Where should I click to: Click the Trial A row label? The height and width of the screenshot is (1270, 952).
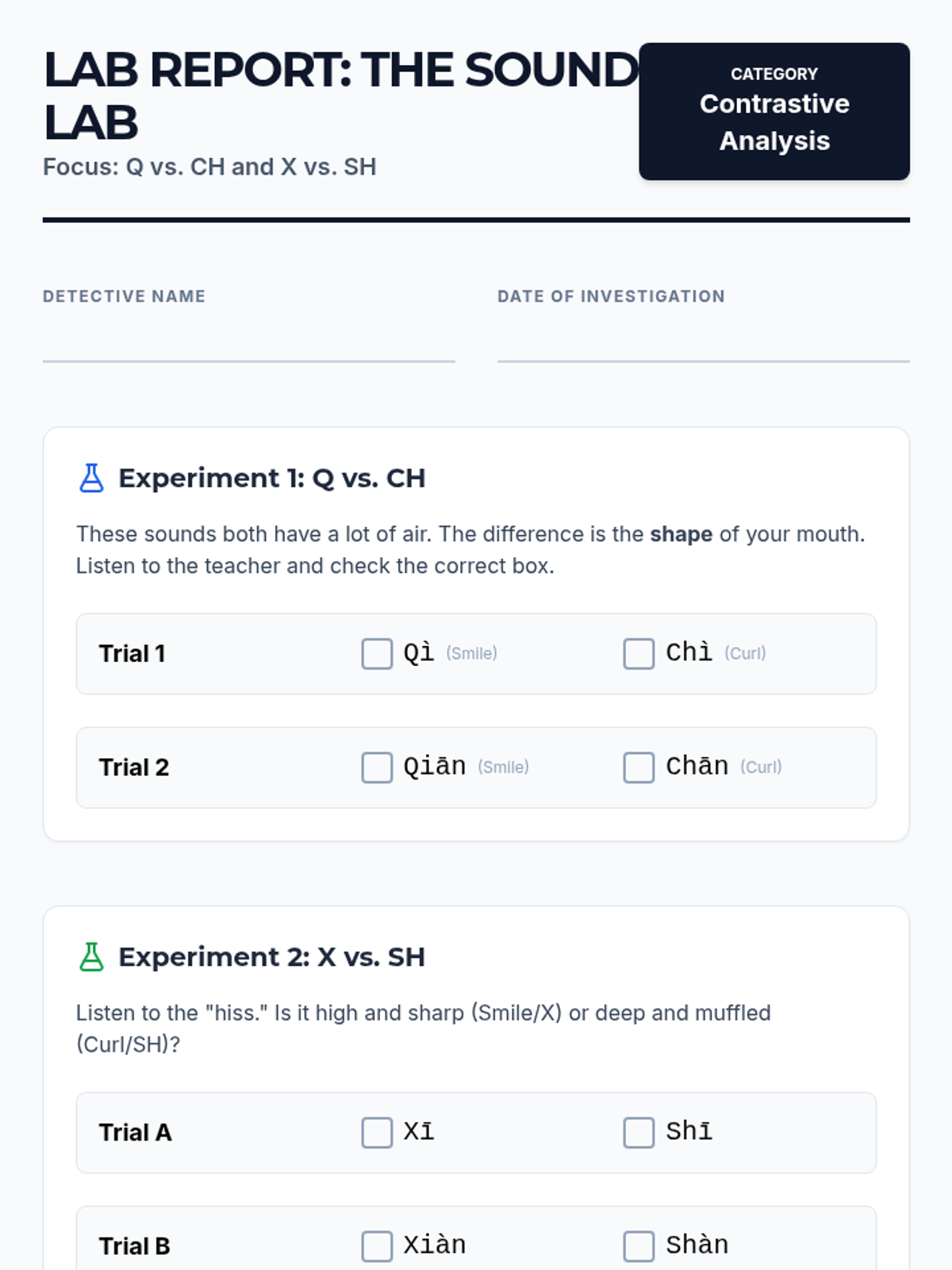tap(135, 1133)
